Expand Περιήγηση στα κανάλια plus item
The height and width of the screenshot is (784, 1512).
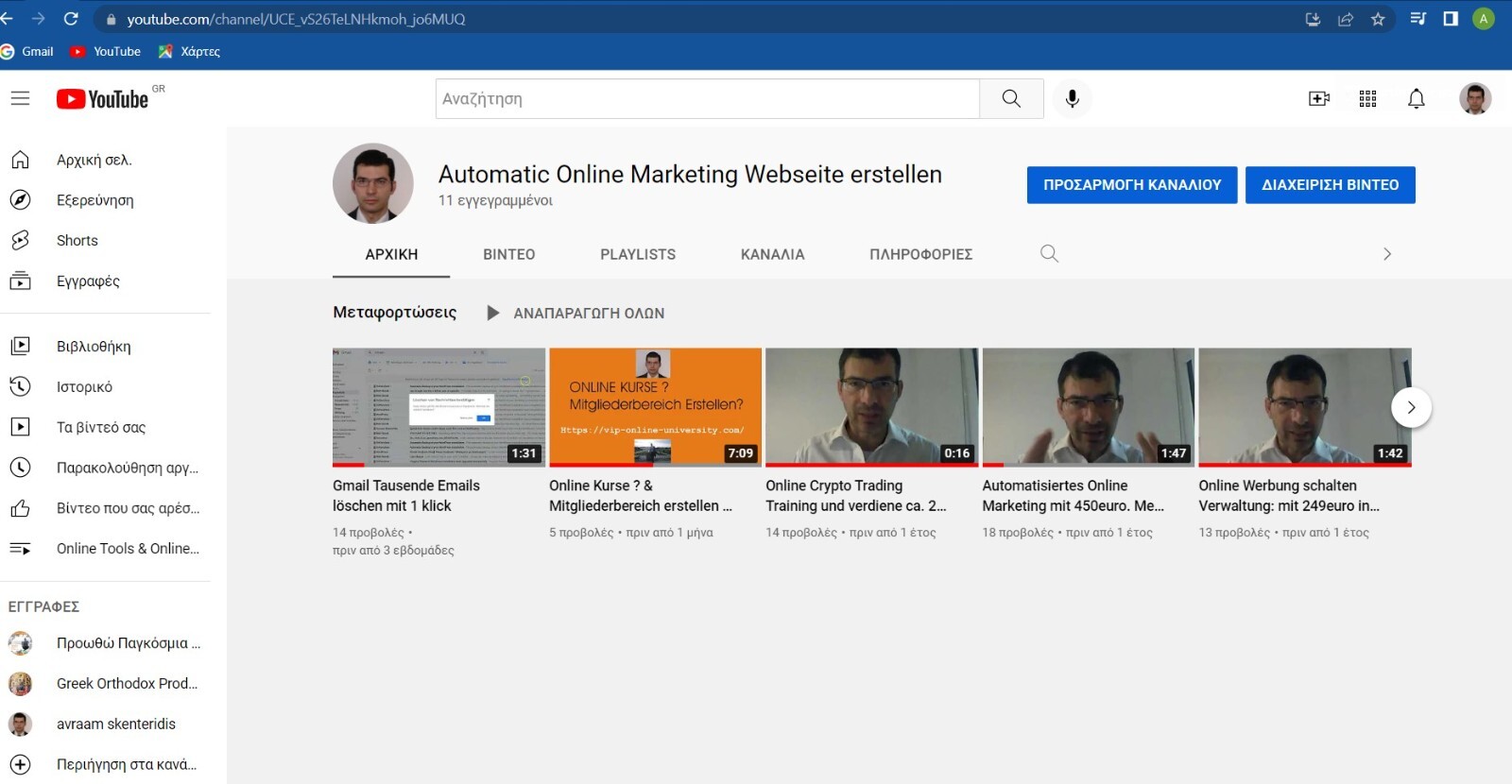coord(105,764)
